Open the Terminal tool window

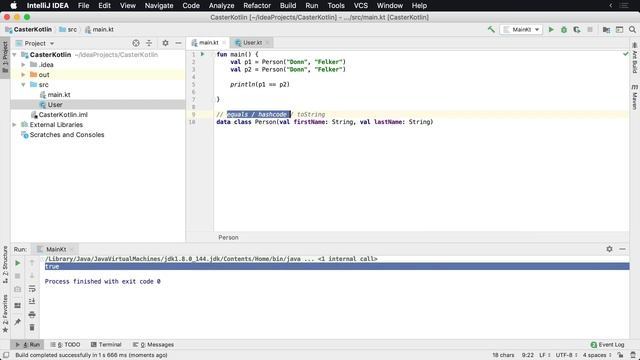[x=106, y=344]
